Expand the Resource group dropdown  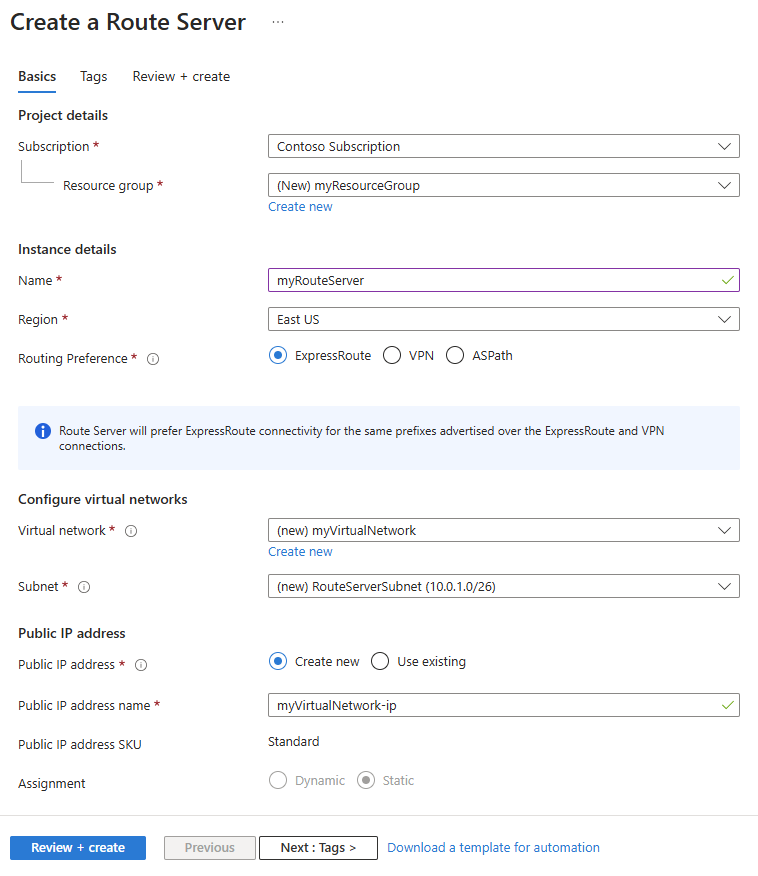pos(503,185)
